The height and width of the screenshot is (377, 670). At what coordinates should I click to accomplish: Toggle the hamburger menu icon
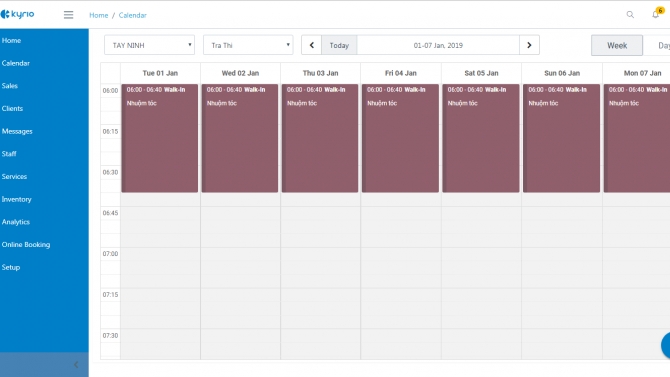tap(68, 15)
